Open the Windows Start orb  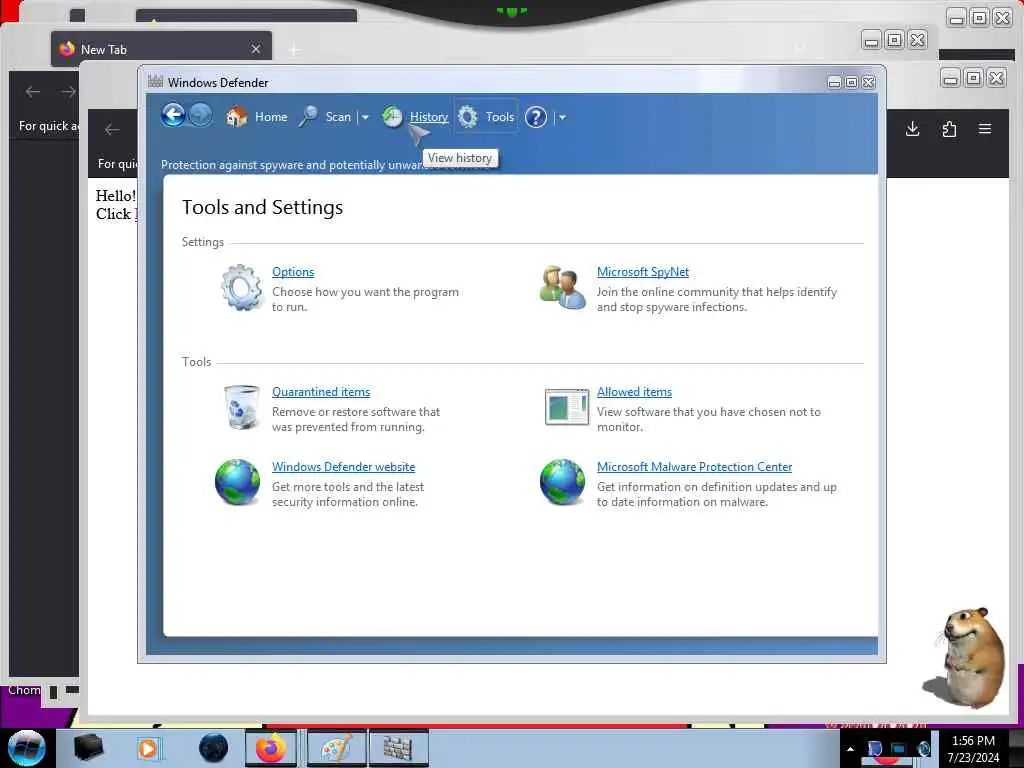click(27, 748)
